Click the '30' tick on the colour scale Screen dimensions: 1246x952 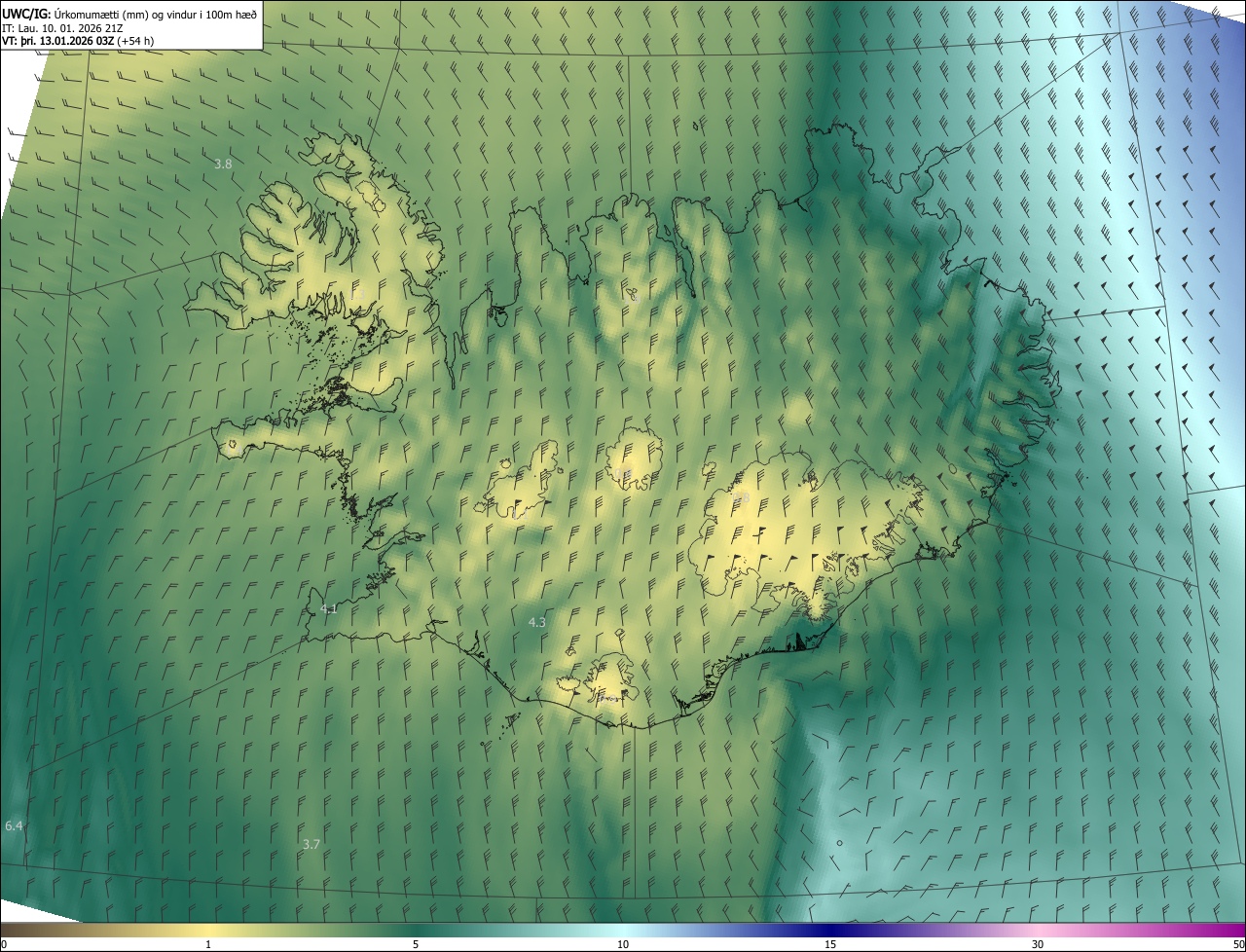(1038, 944)
